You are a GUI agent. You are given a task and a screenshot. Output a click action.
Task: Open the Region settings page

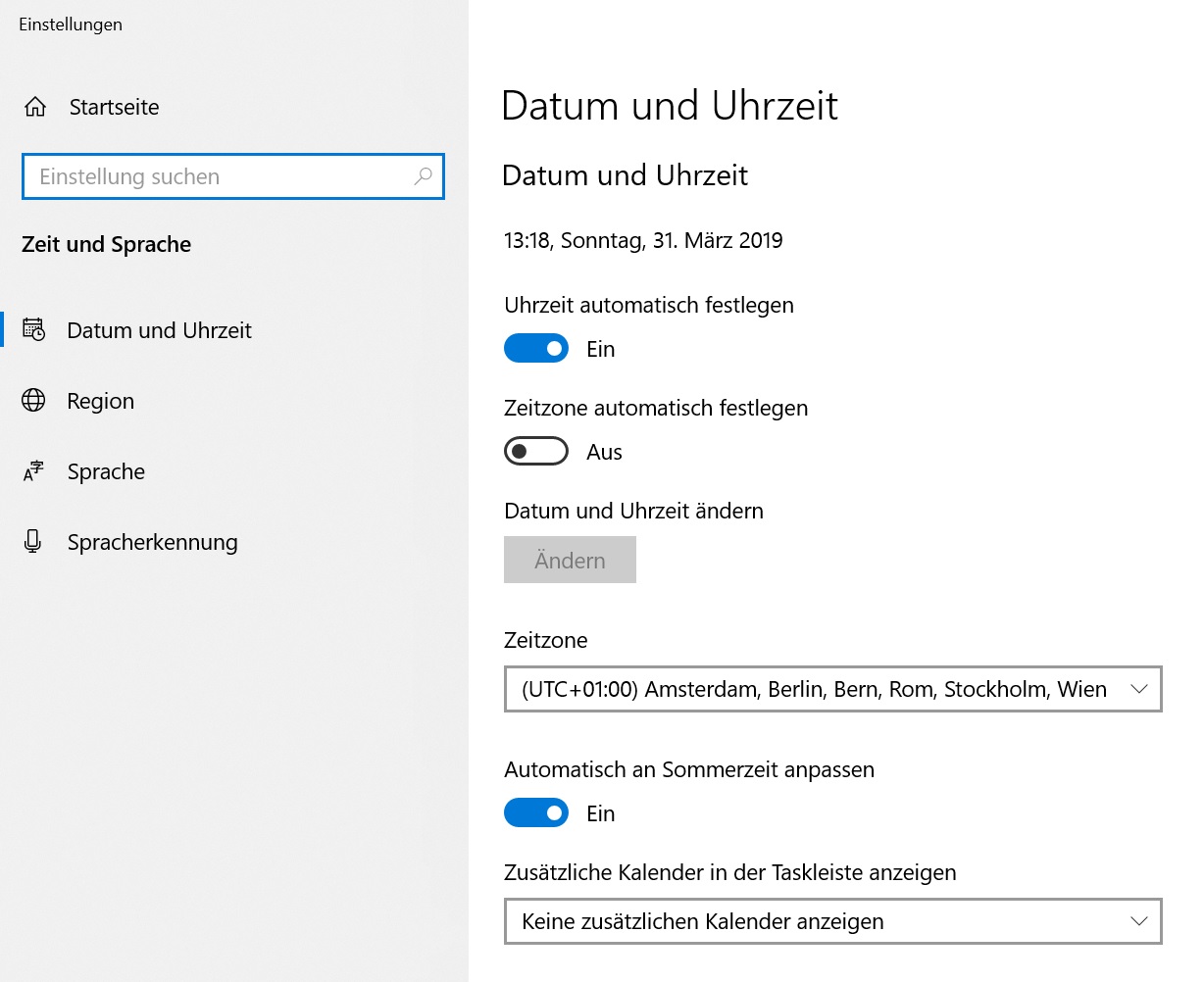click(x=100, y=401)
